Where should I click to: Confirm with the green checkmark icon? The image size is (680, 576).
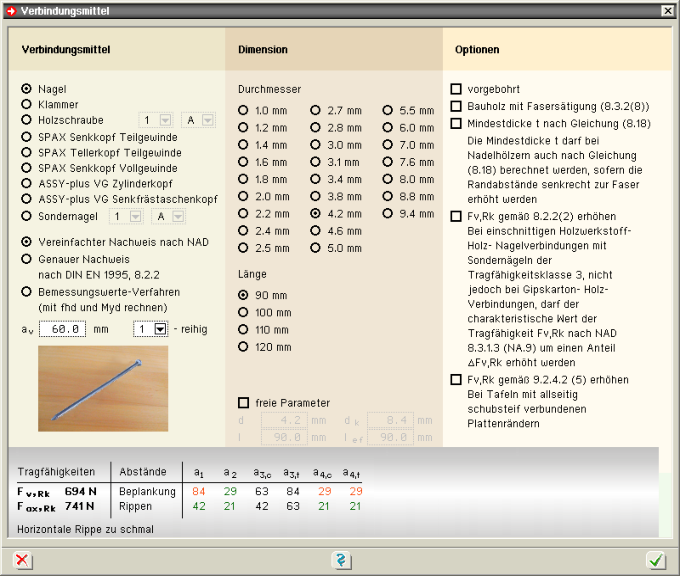click(x=656, y=561)
